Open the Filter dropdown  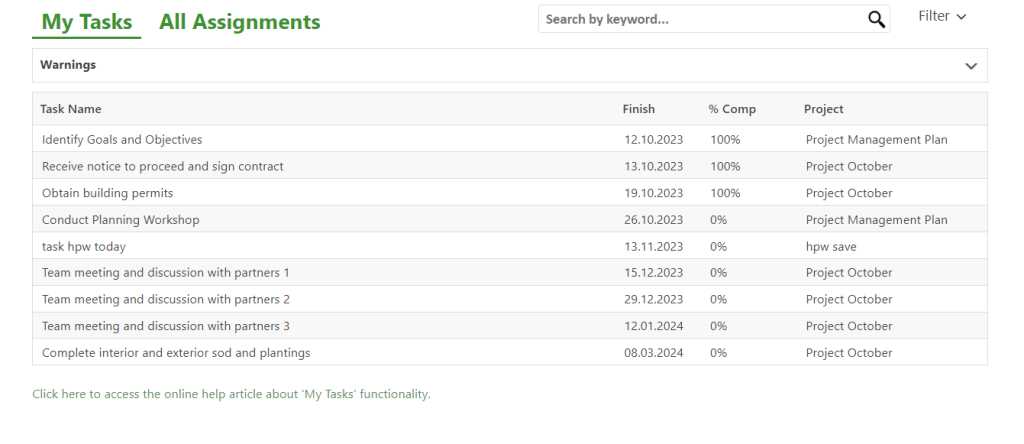pyautogui.click(x=942, y=17)
